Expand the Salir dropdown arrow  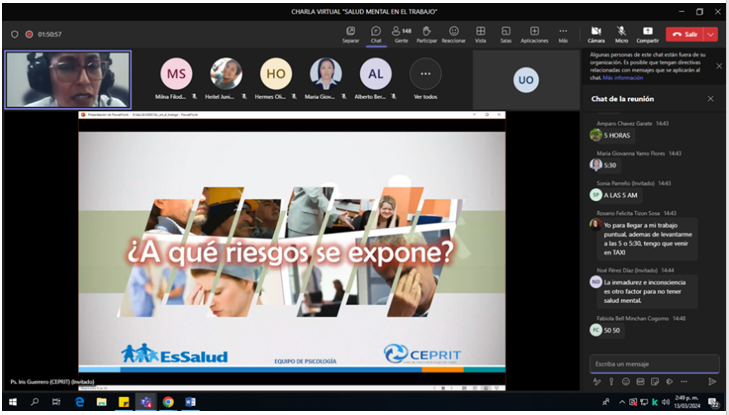tap(711, 34)
